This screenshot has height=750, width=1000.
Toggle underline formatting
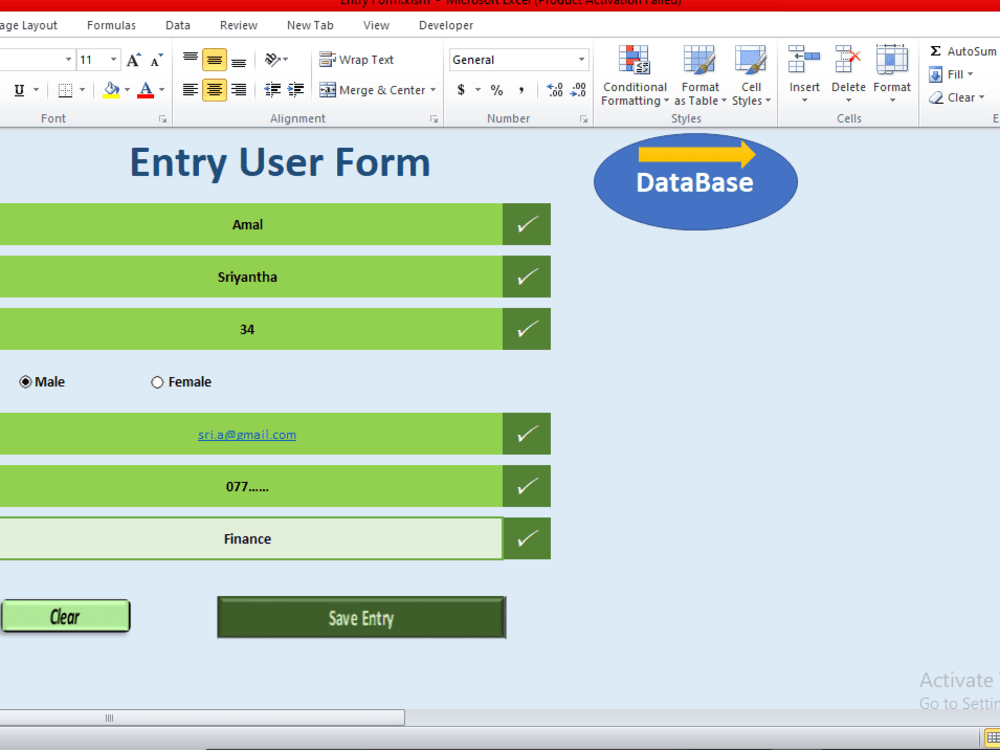pos(18,89)
